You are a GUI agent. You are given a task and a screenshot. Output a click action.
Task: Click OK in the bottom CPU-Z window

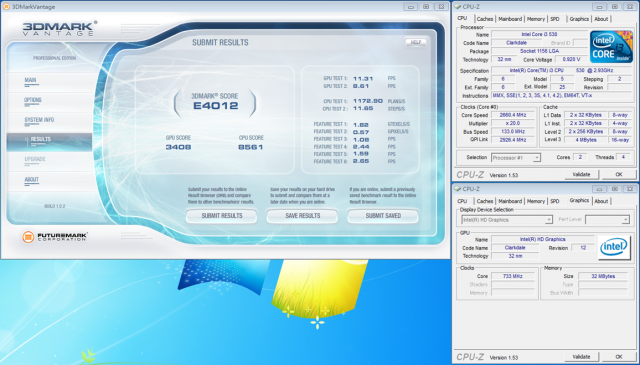[619, 356]
